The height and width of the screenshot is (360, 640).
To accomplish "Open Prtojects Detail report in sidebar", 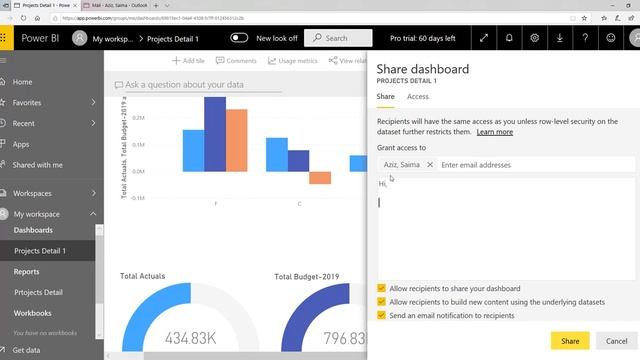I will click(x=38, y=292).
